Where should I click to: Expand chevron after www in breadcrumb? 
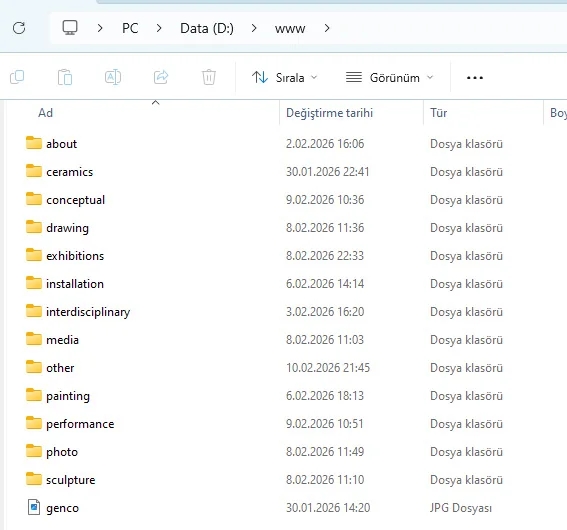(x=327, y=28)
